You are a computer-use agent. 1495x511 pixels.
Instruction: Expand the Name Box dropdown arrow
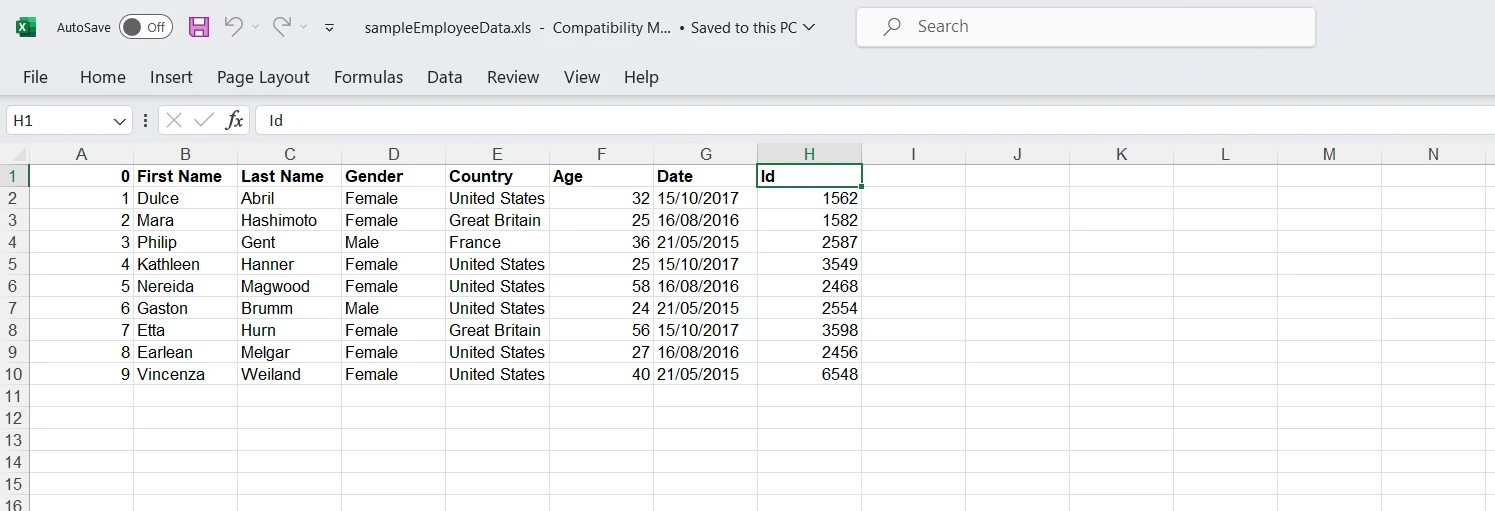[x=120, y=121]
